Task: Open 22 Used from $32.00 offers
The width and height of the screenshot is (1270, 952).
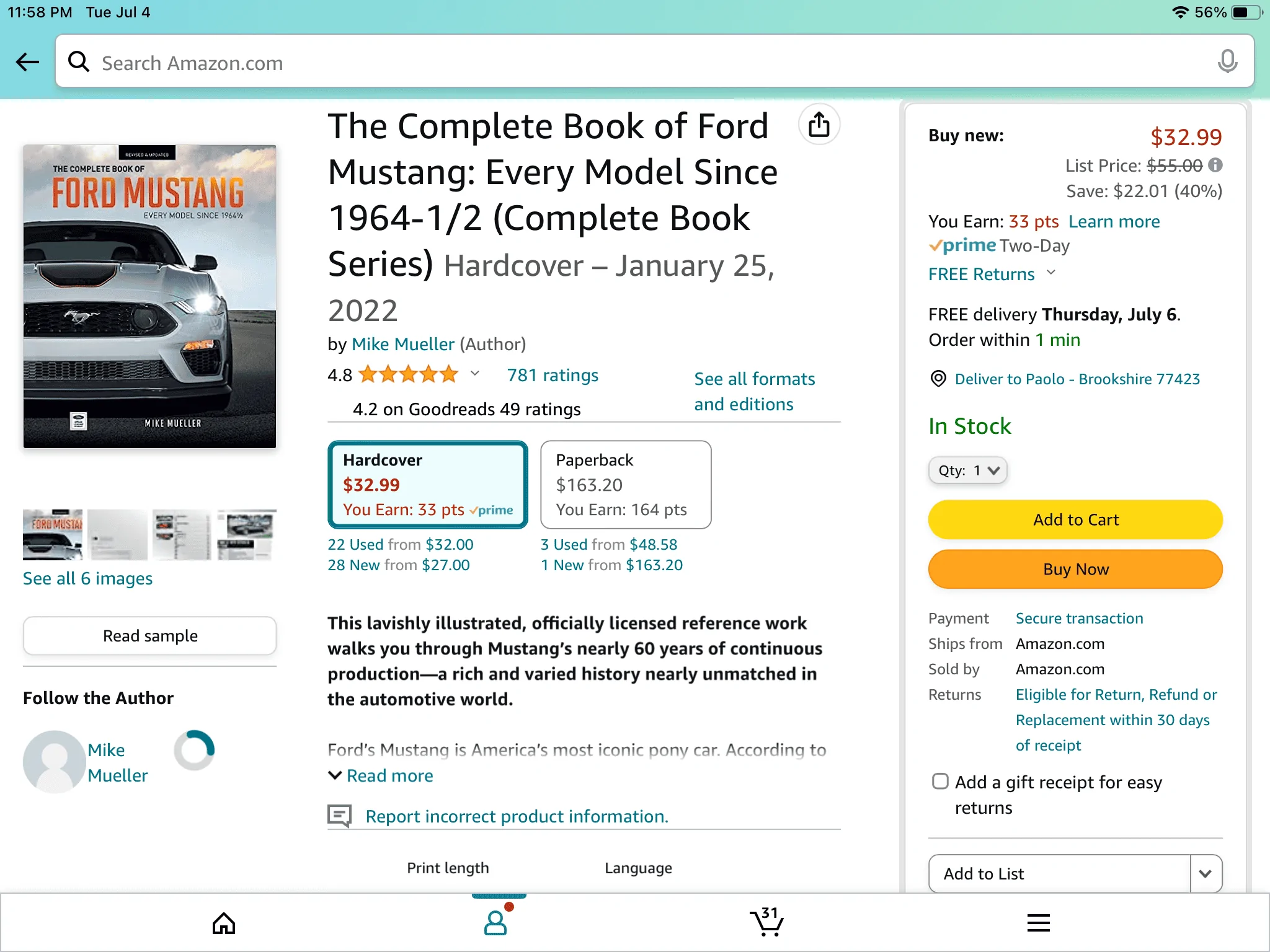Action: 401,544
